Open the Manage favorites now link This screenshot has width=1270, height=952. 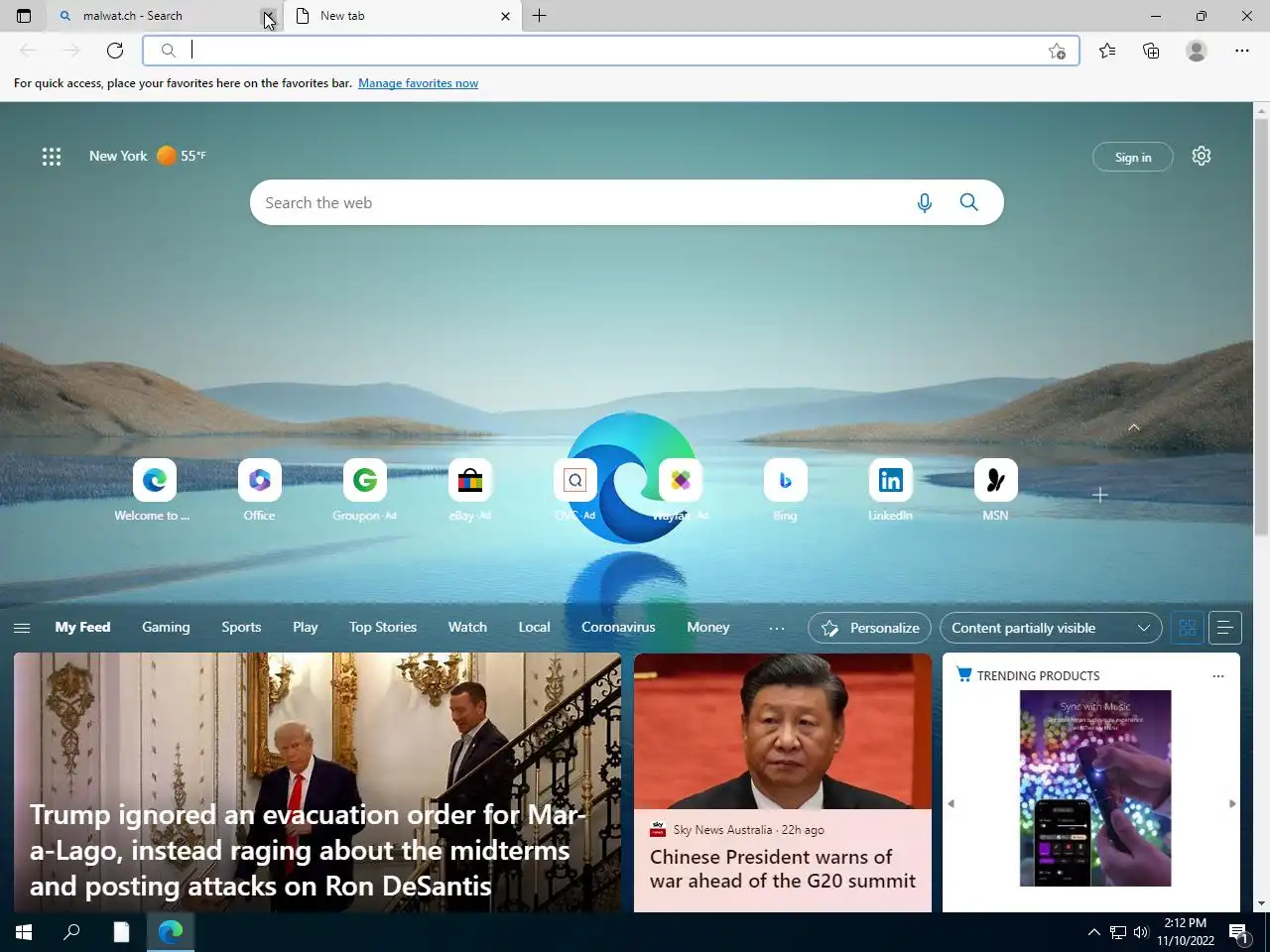click(x=418, y=83)
